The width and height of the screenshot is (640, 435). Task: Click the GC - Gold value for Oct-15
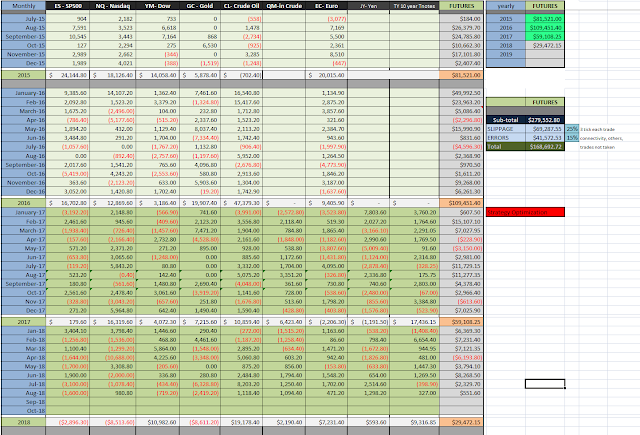point(200,45)
